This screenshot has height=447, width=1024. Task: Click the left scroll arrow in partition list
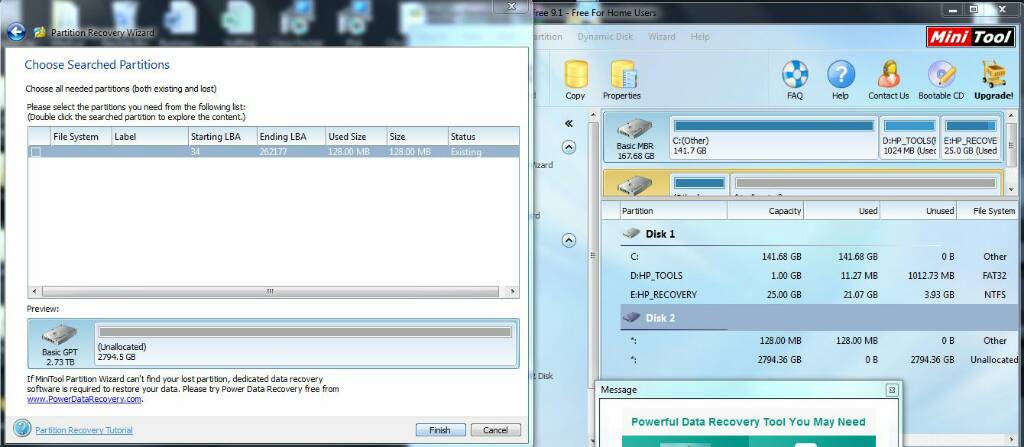(x=33, y=291)
